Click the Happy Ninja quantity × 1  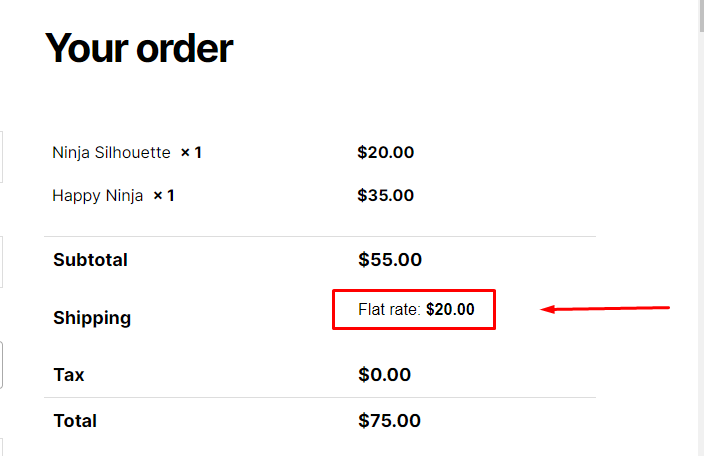[x=163, y=196]
